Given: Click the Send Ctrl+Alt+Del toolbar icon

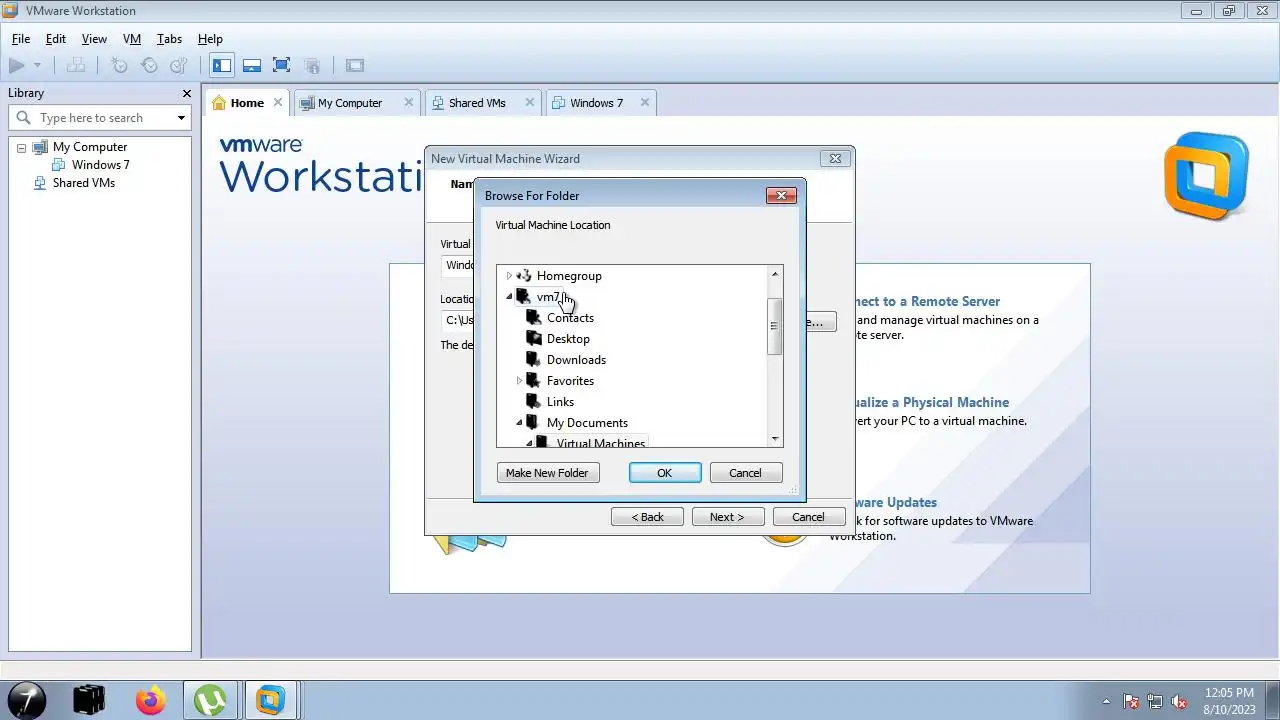Looking at the screenshot, I should pos(76,66).
